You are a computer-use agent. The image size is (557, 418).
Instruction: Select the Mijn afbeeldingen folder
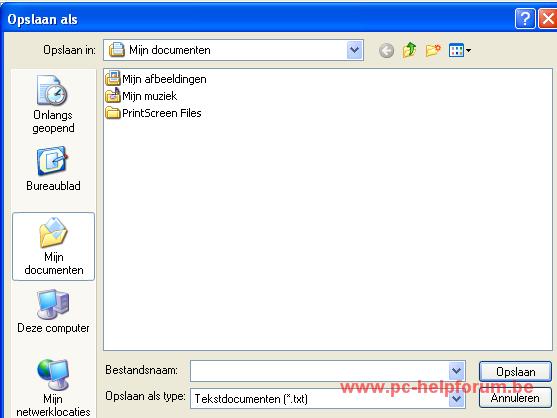pyautogui.click(x=156, y=78)
